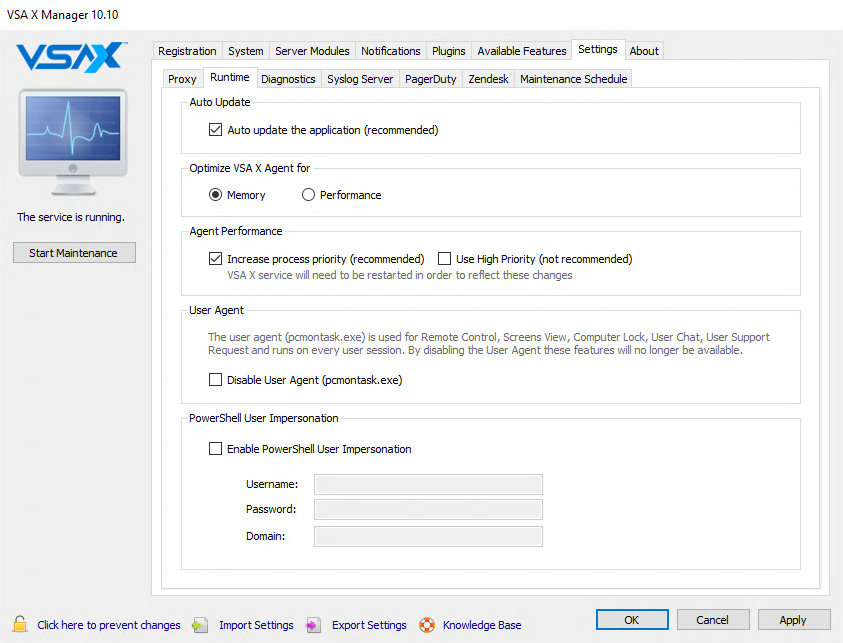Select the Memory optimization radio button
Image resolution: width=843 pixels, height=643 pixels.
(215, 195)
